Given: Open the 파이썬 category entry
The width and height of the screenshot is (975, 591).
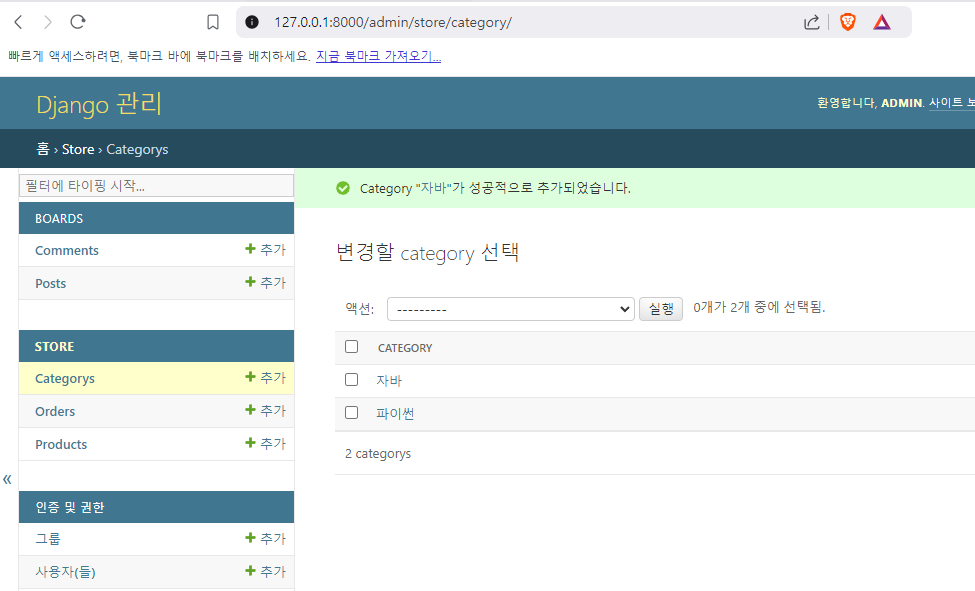Looking at the screenshot, I should pos(395,414).
